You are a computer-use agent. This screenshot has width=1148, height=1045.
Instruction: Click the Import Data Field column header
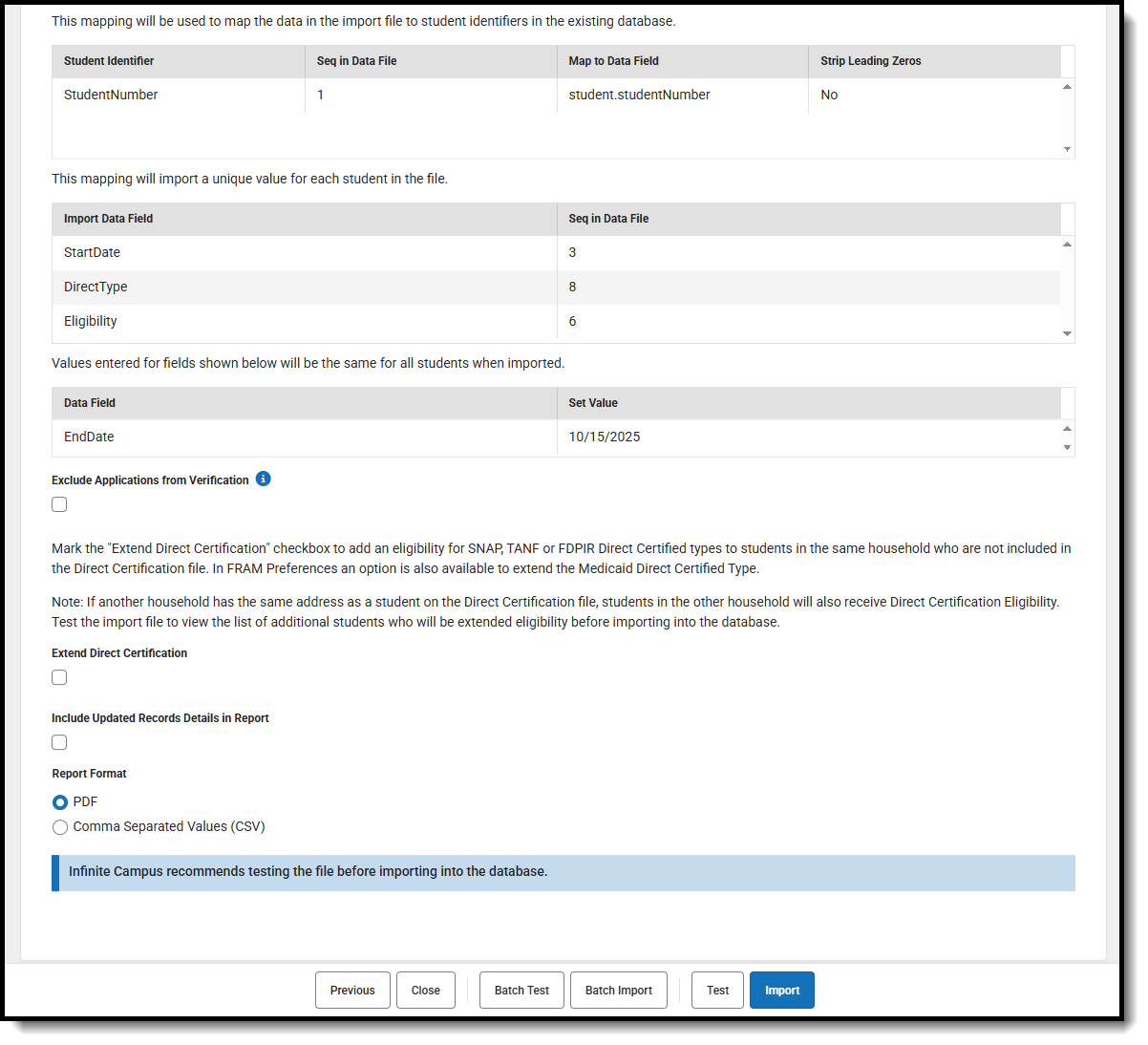click(x=305, y=219)
